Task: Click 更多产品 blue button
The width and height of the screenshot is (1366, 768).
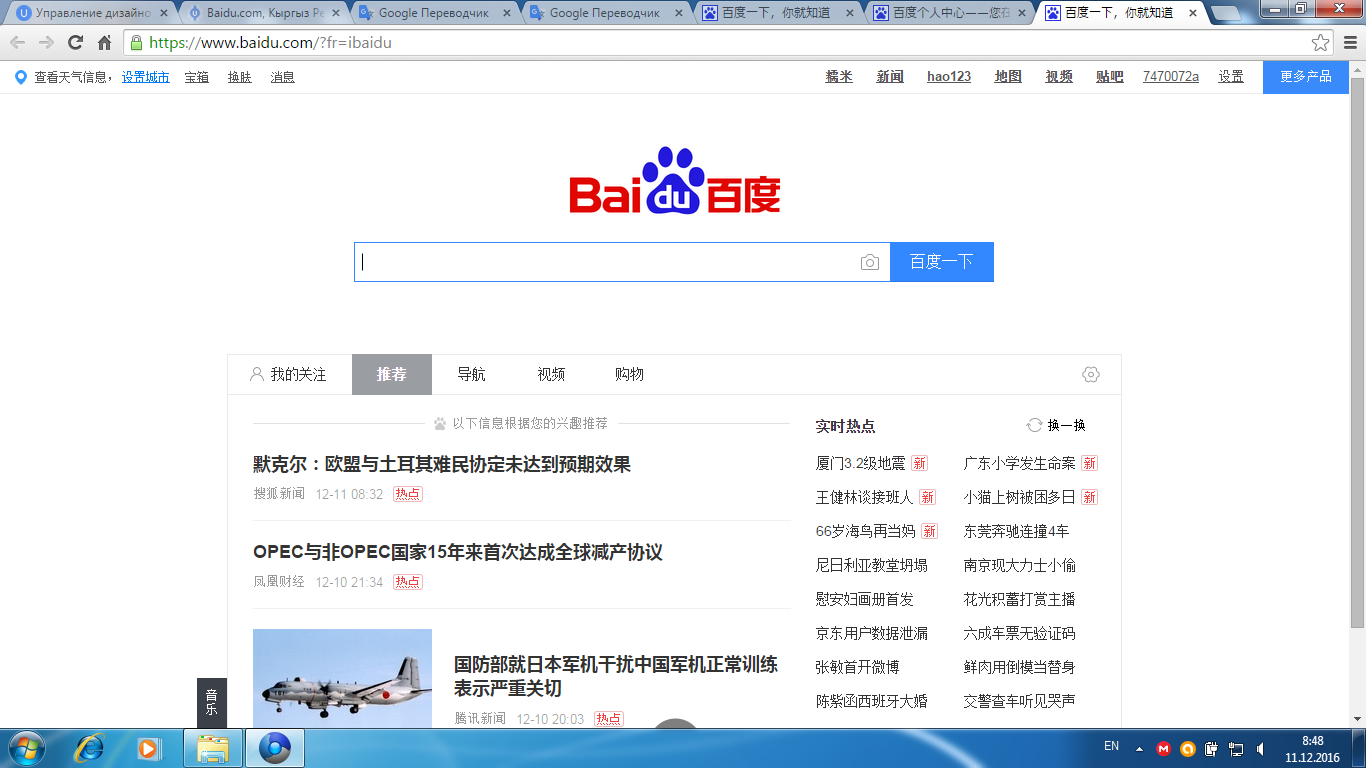Action: click(1306, 77)
